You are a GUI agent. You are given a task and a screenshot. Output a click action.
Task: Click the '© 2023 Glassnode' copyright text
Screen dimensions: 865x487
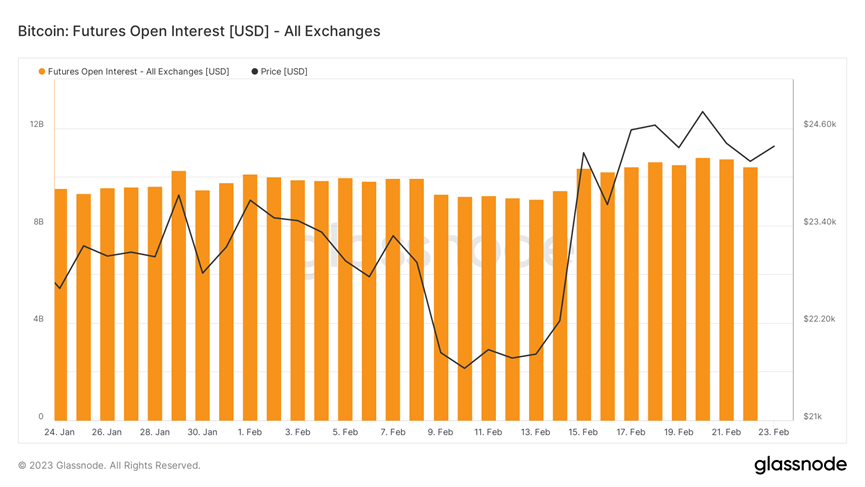coord(109,465)
